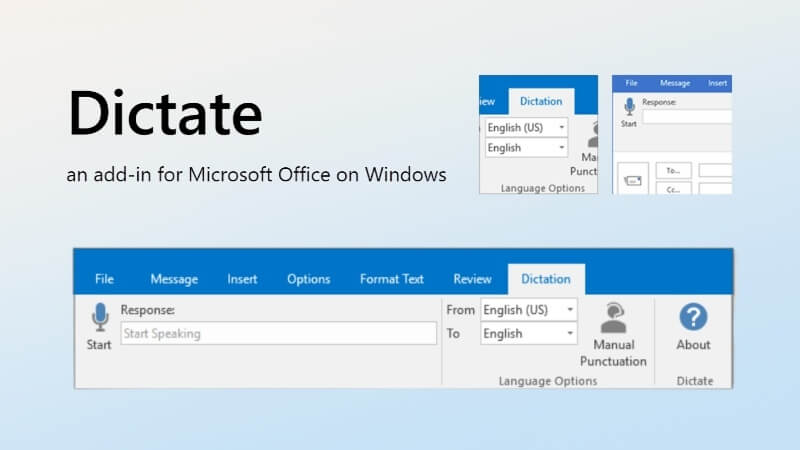Viewport: 800px width, 450px height.
Task: Switch to the Review tab
Action: (472, 279)
